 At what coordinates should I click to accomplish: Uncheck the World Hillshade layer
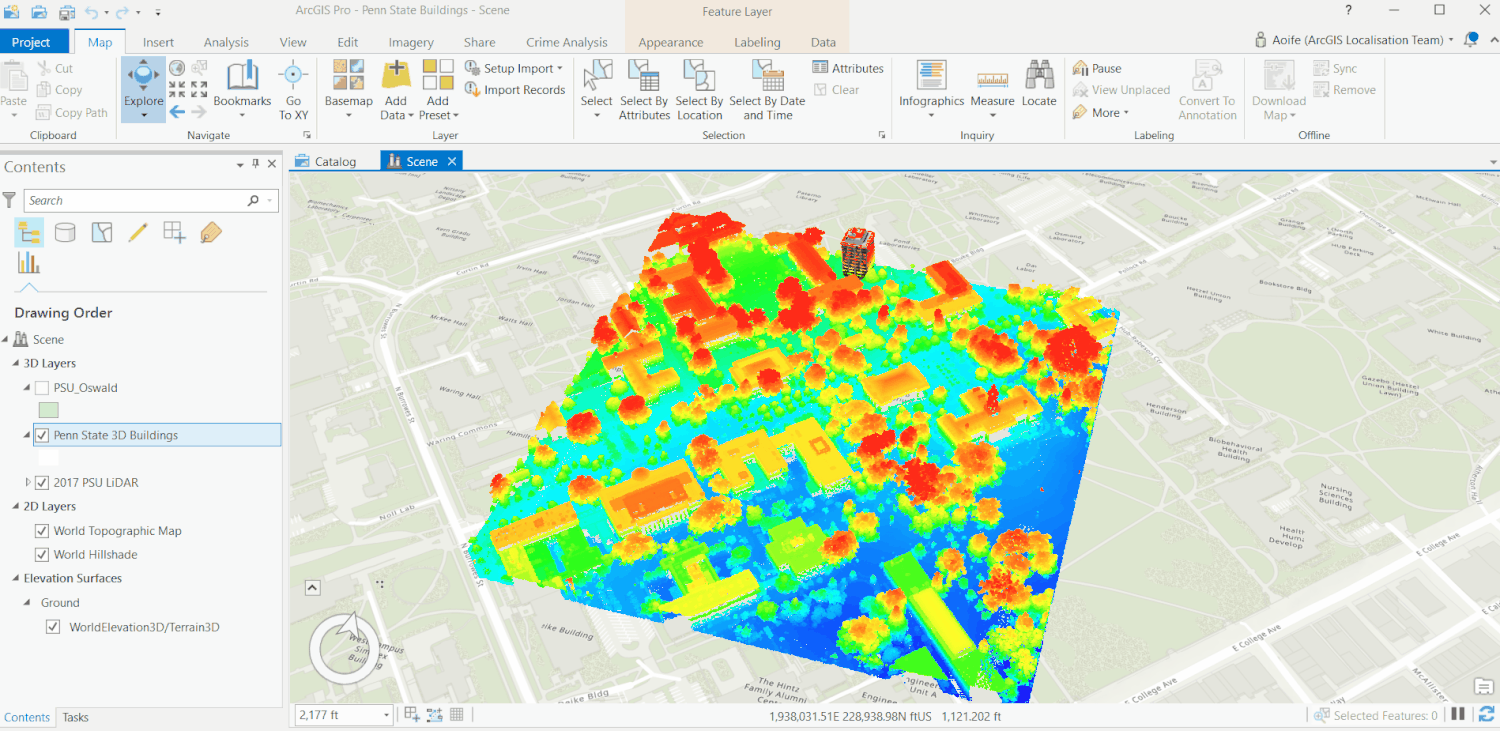pos(42,555)
